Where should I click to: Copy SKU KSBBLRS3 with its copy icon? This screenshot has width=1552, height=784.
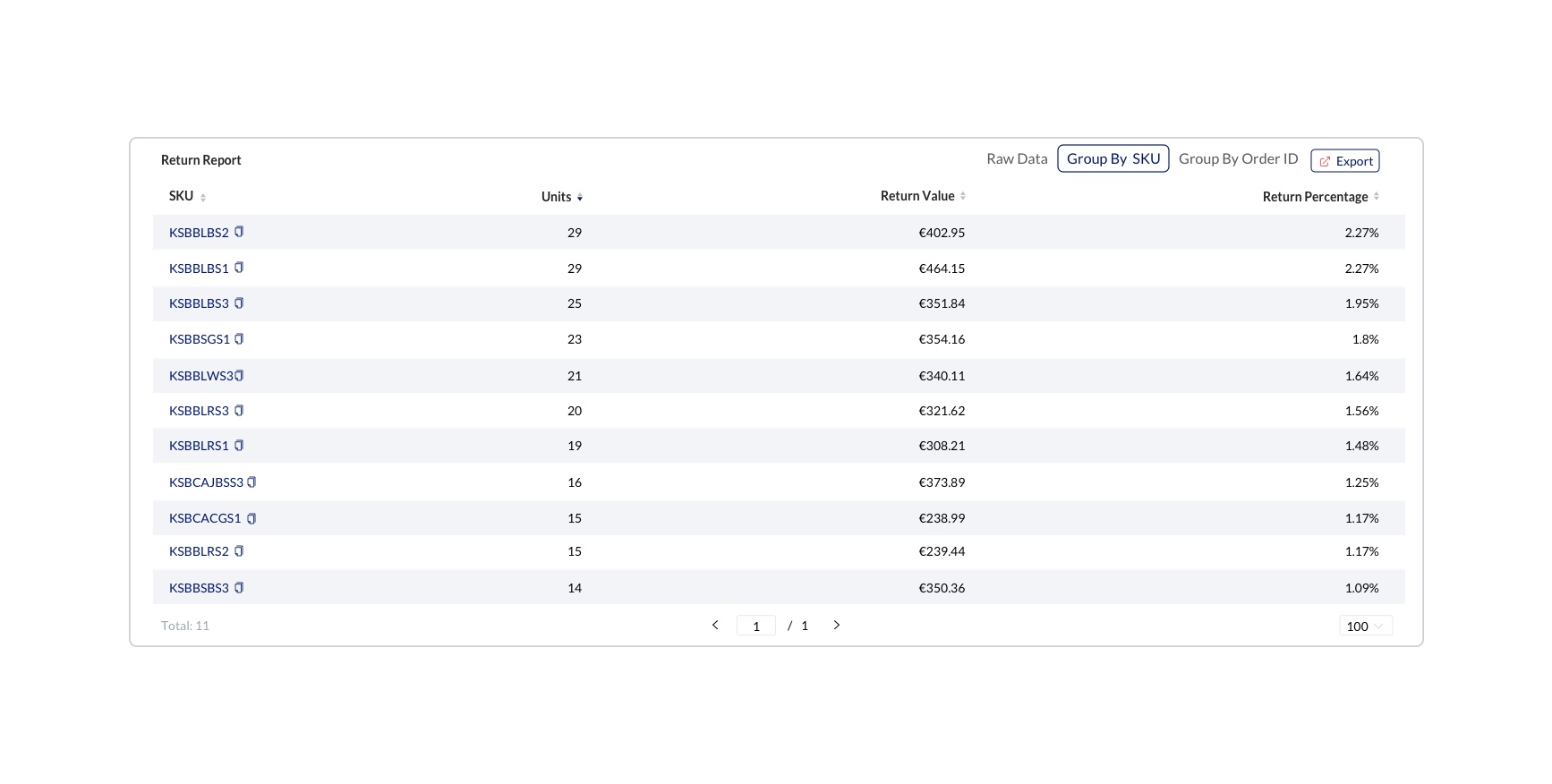pyautogui.click(x=239, y=411)
